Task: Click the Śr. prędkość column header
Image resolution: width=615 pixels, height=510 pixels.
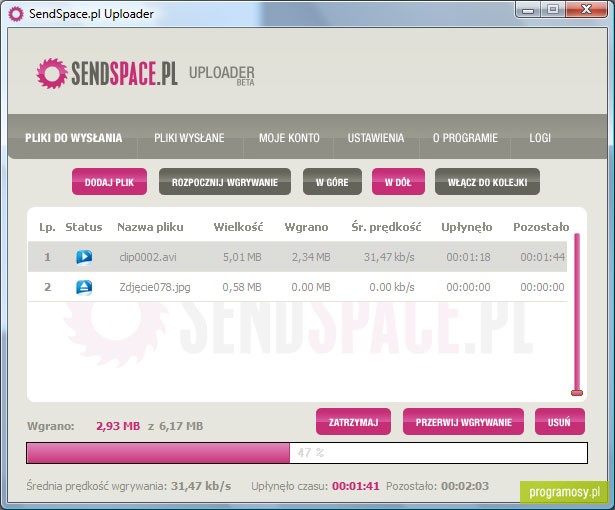Action: point(386,227)
